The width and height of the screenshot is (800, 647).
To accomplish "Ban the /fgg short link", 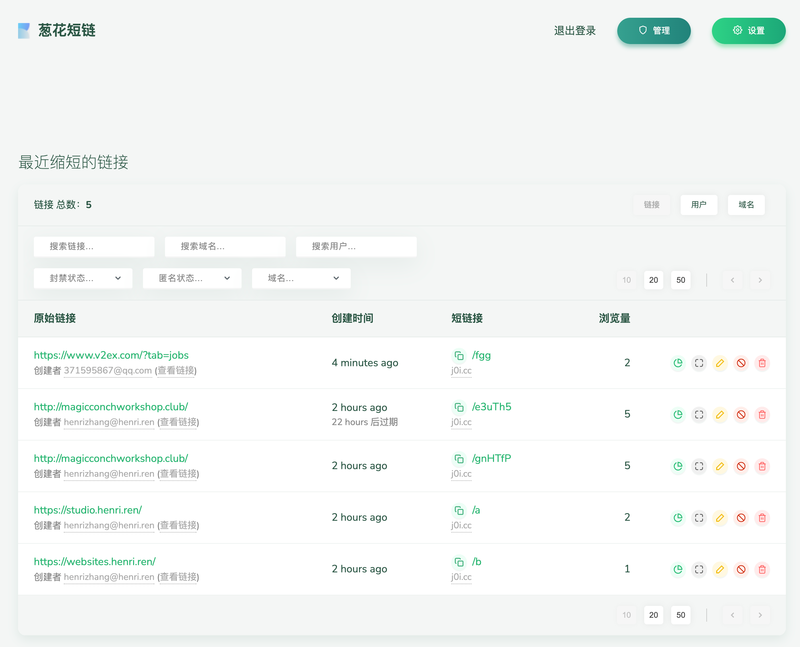I will [x=741, y=363].
